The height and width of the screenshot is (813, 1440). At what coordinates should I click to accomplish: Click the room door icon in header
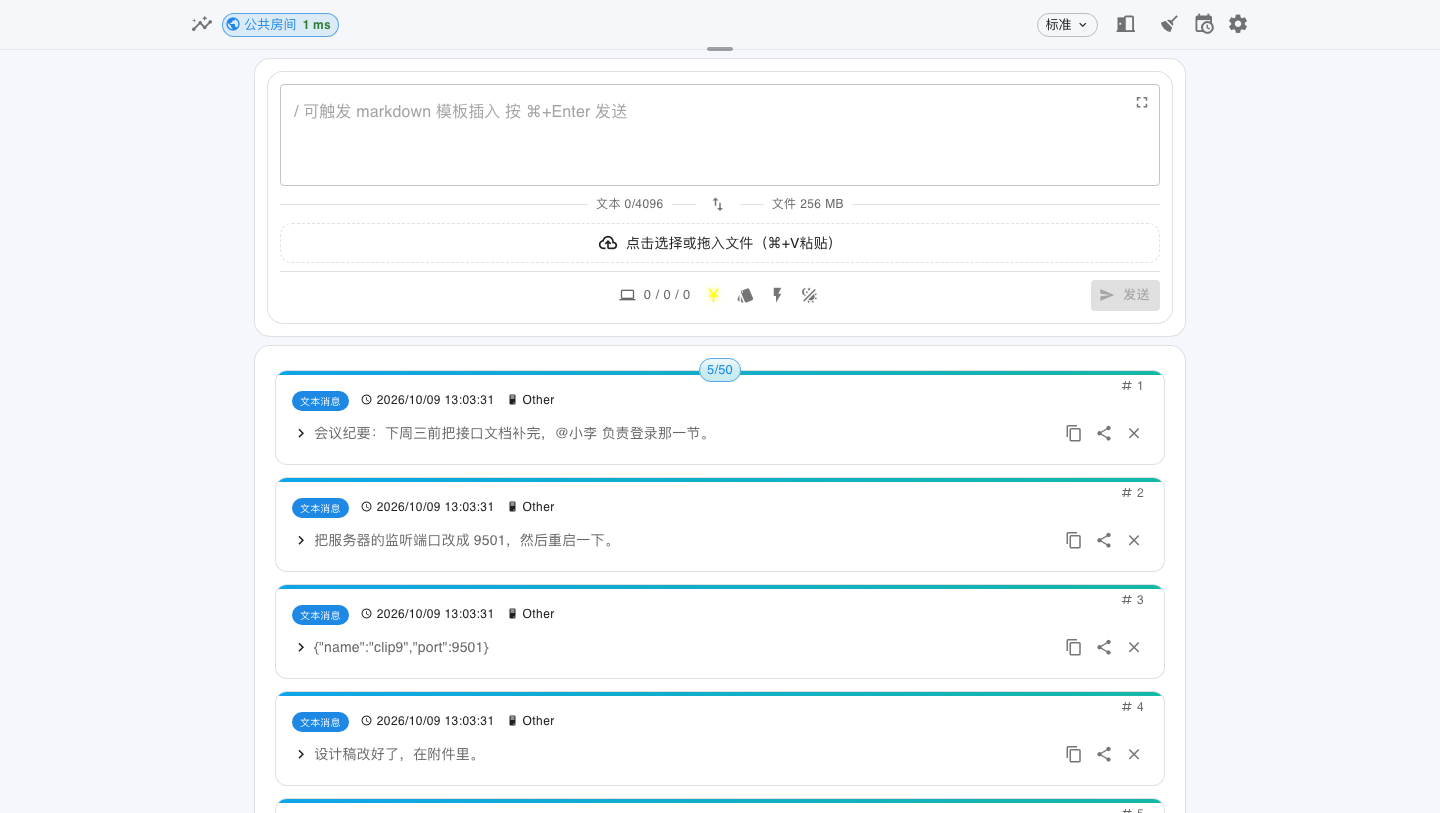[1125, 24]
